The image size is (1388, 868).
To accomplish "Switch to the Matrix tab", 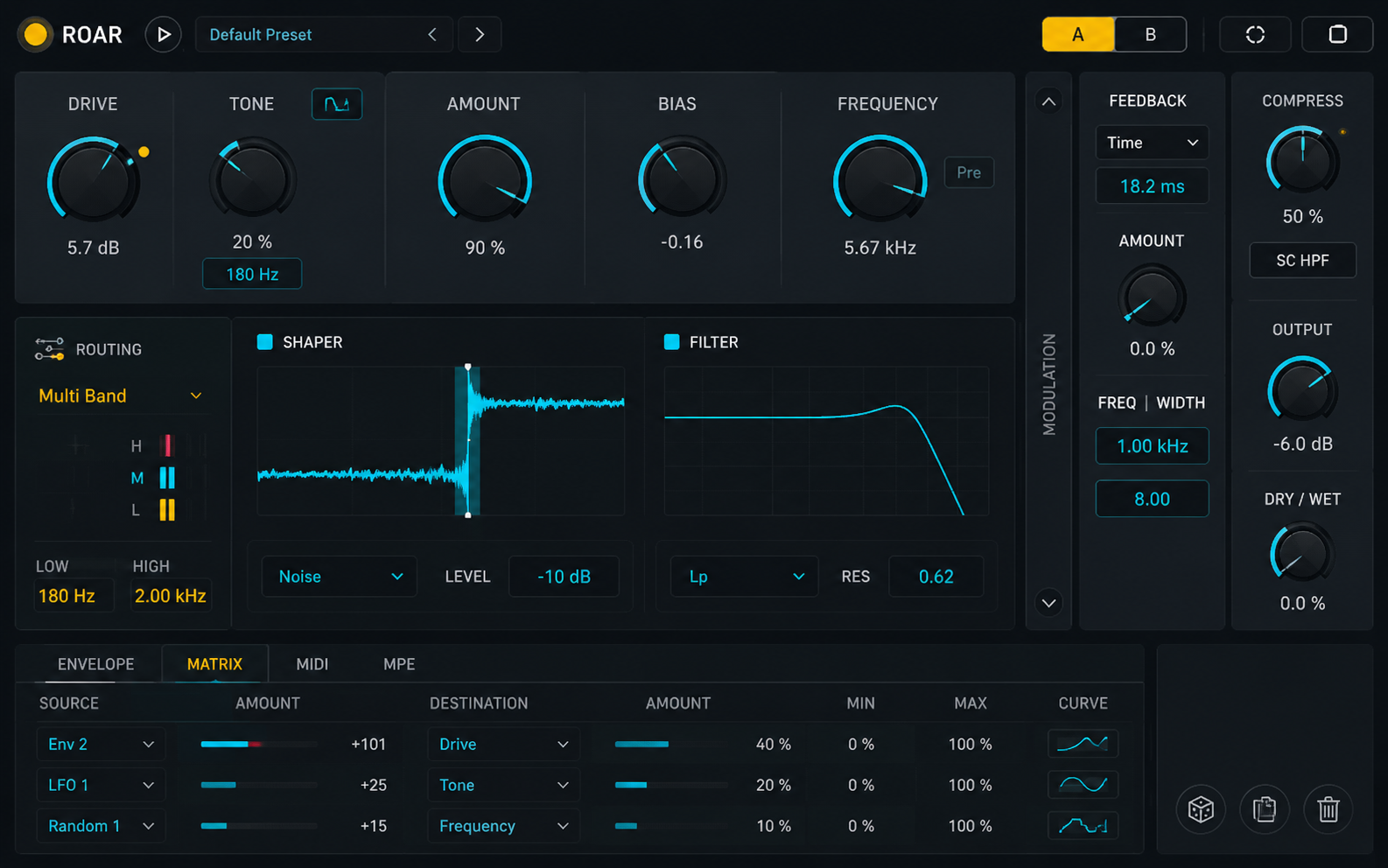I will coord(214,664).
